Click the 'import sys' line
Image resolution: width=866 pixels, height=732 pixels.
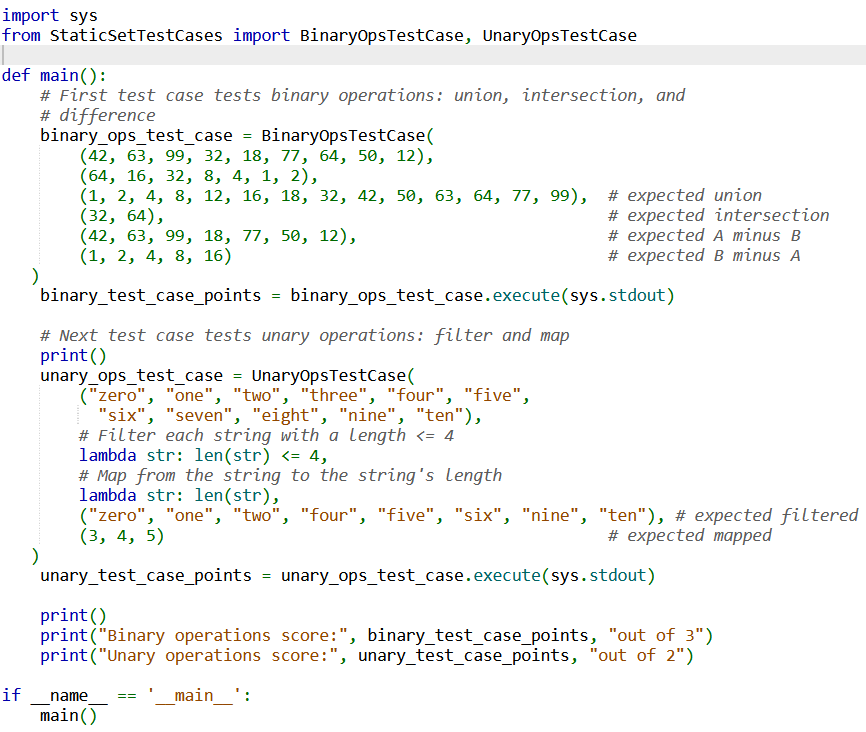(x=49, y=15)
